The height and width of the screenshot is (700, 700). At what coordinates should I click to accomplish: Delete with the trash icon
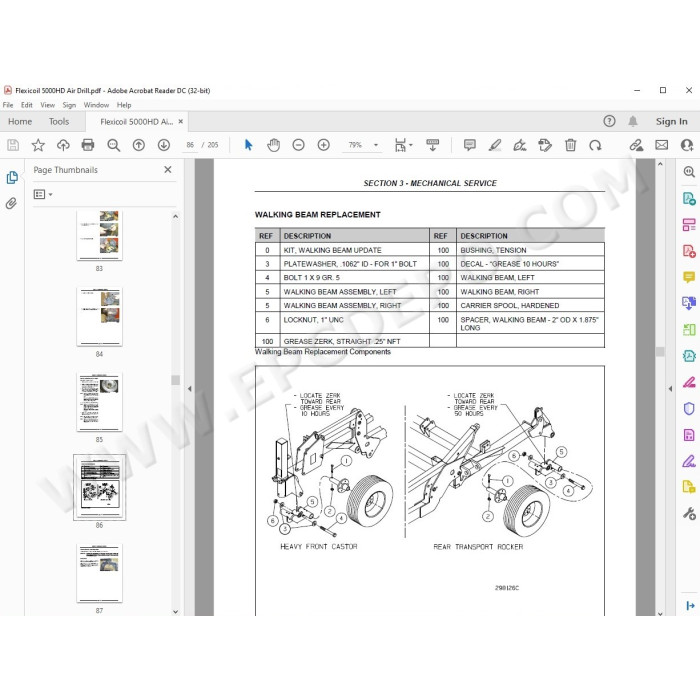tap(570, 145)
